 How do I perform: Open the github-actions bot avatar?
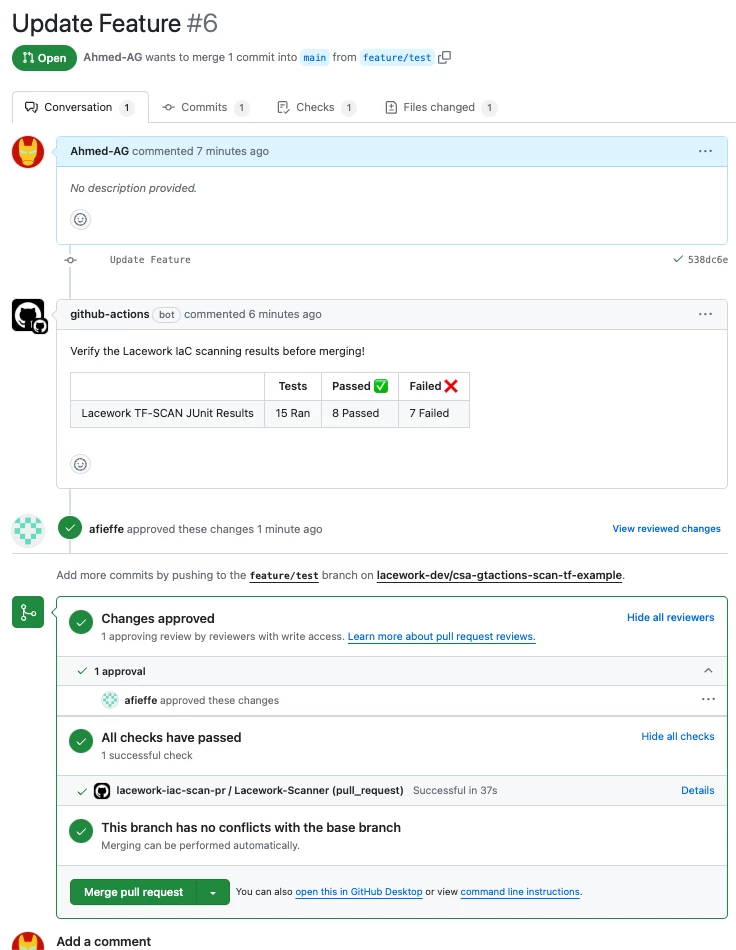tap(28, 315)
